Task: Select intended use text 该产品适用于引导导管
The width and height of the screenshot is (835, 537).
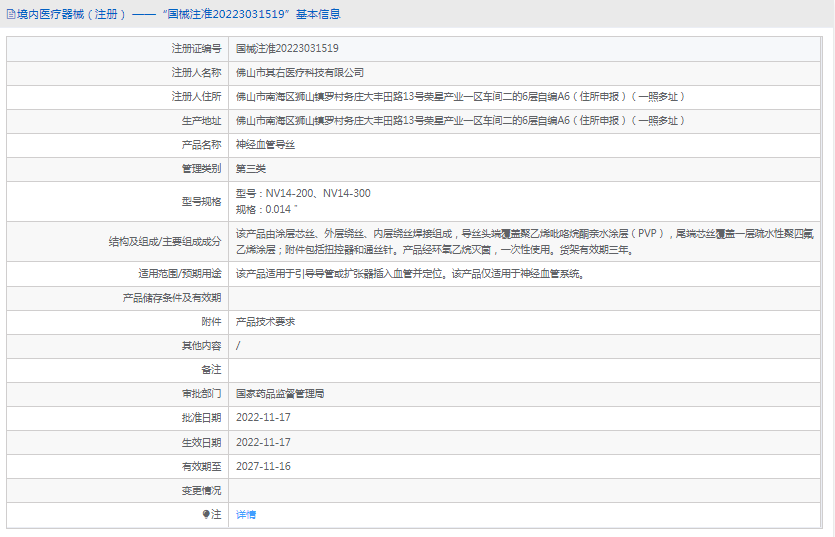Action: (411, 274)
